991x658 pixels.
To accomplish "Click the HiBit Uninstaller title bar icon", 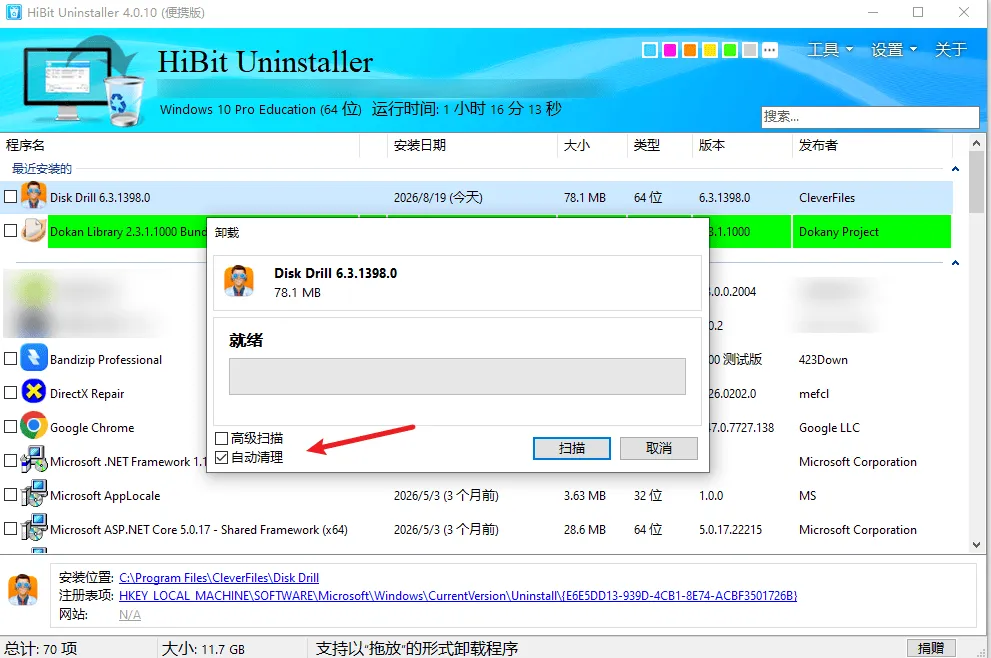I will point(13,13).
